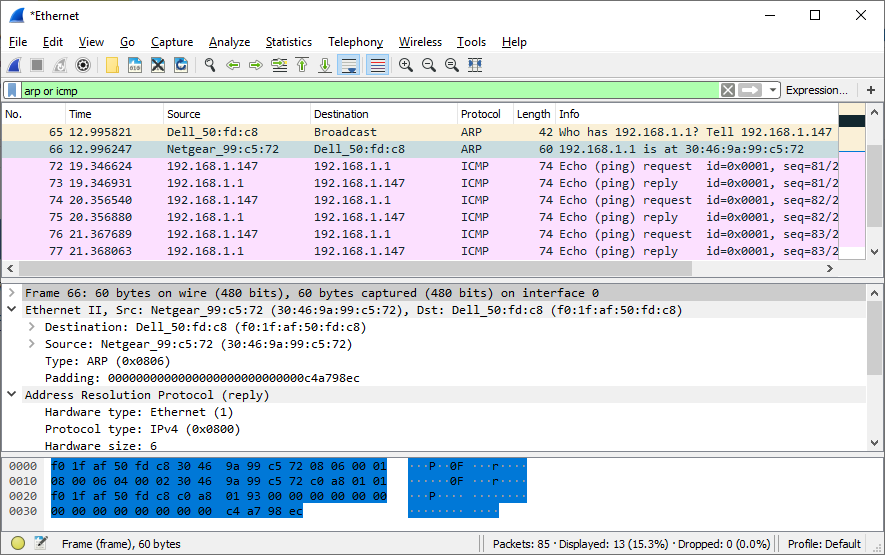Open capture file properties status icon

(41, 544)
